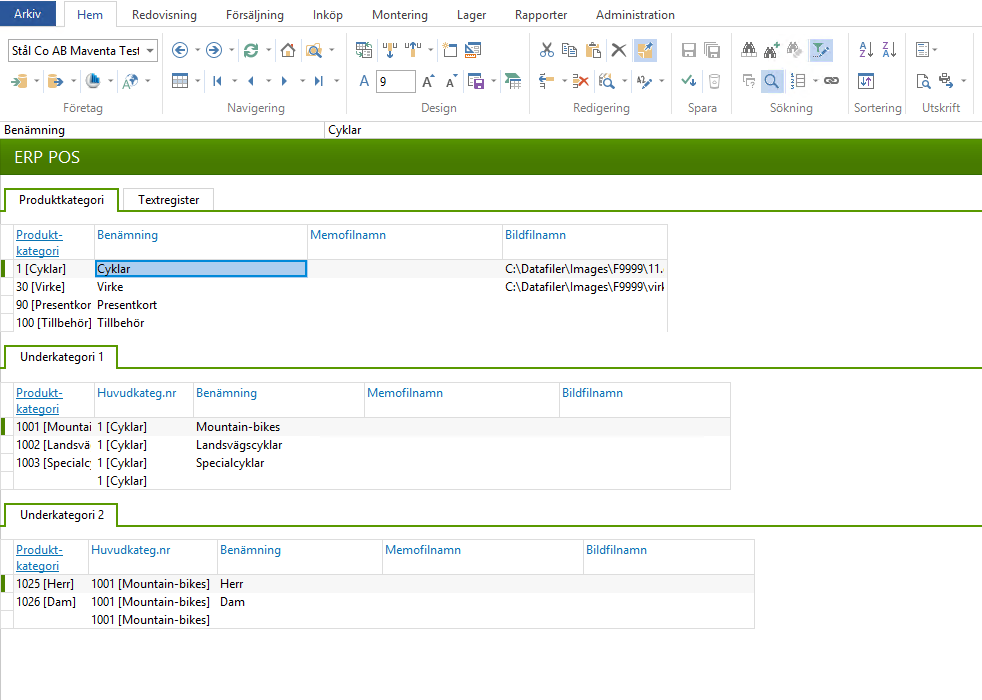Go to the first record arrow

(217, 81)
